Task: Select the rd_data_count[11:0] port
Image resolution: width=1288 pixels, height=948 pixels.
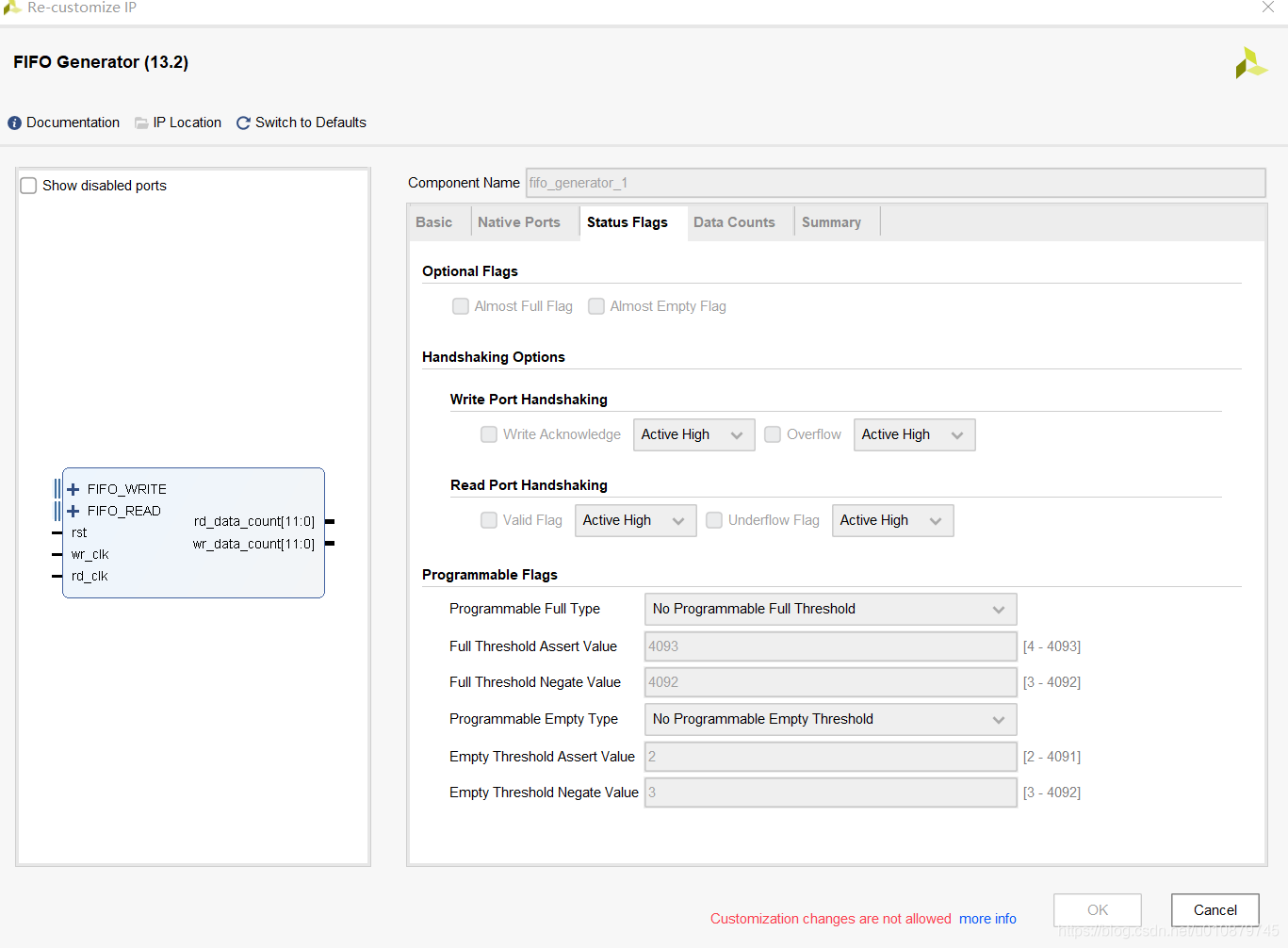Action: [254, 521]
